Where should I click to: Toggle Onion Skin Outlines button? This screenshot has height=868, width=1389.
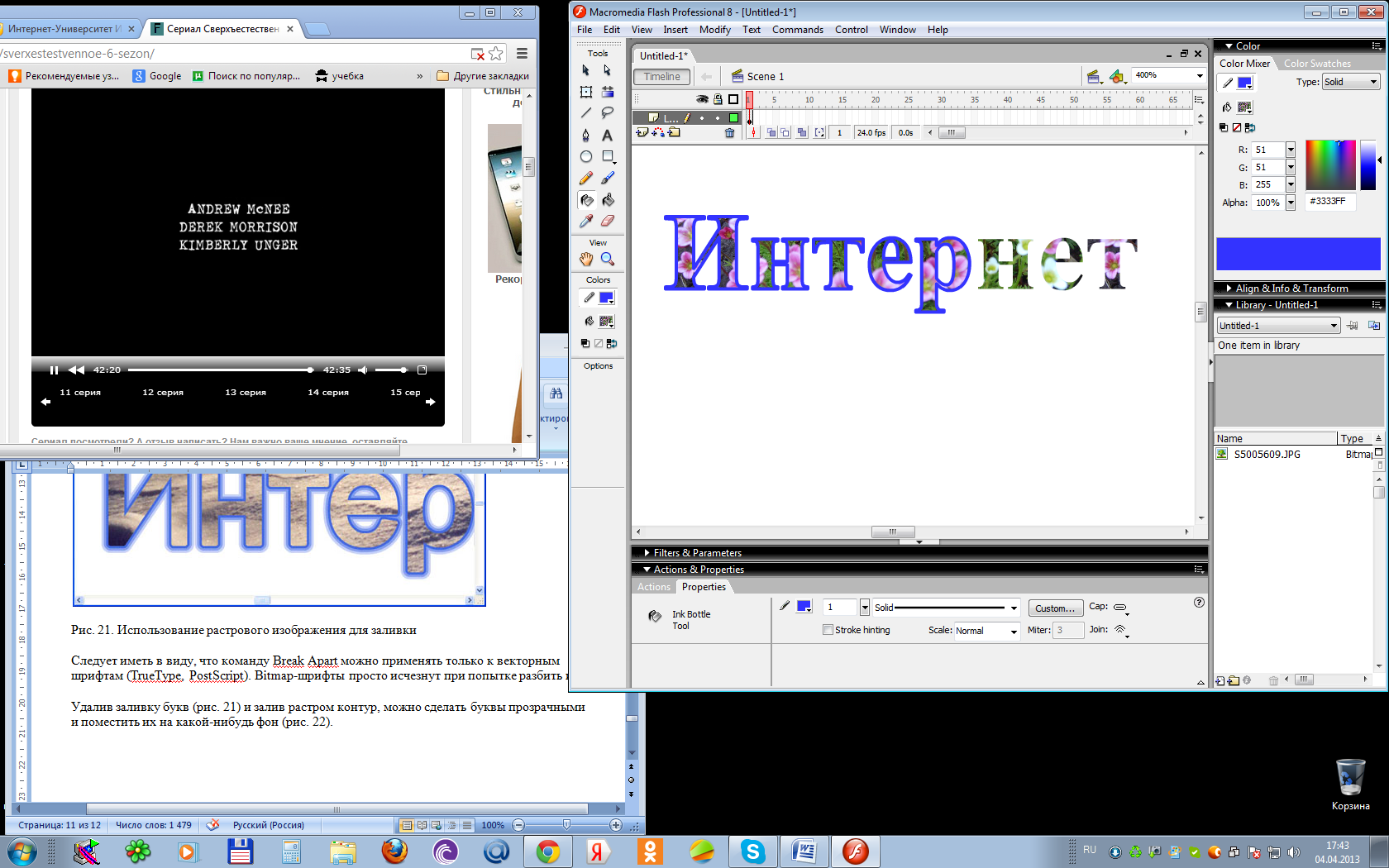[785, 132]
